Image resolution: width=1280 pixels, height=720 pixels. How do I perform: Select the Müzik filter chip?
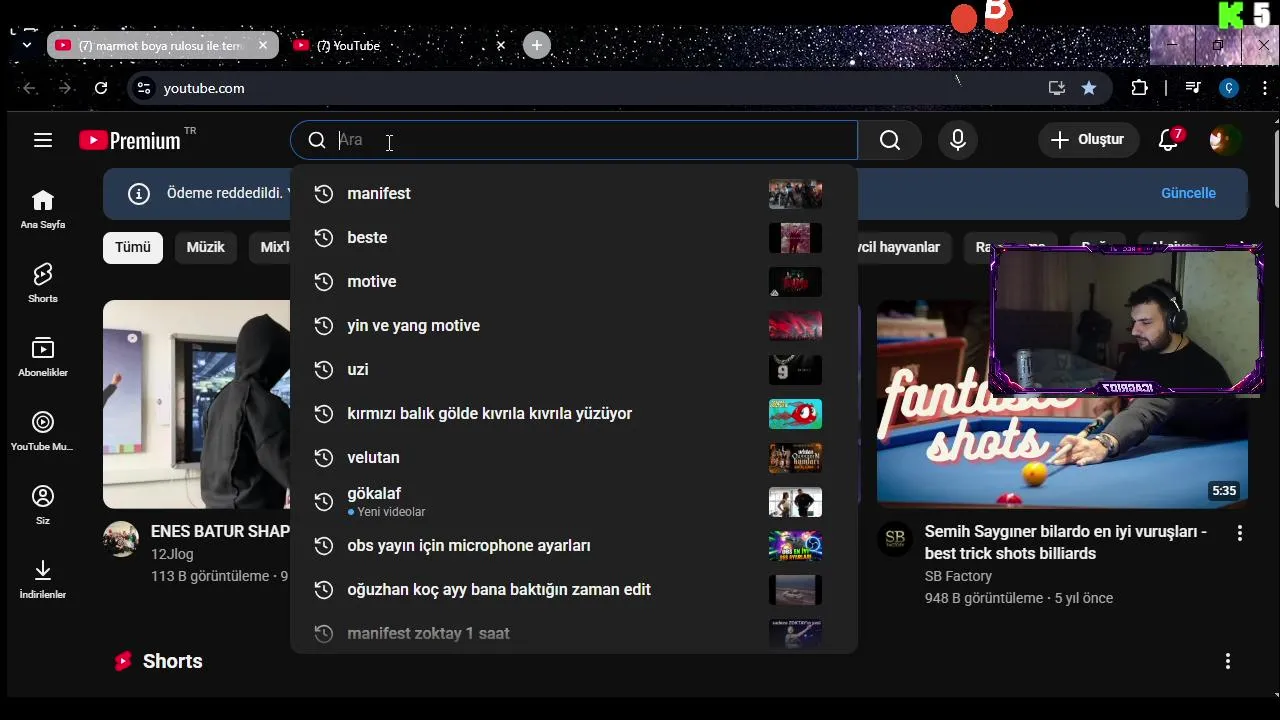point(206,247)
